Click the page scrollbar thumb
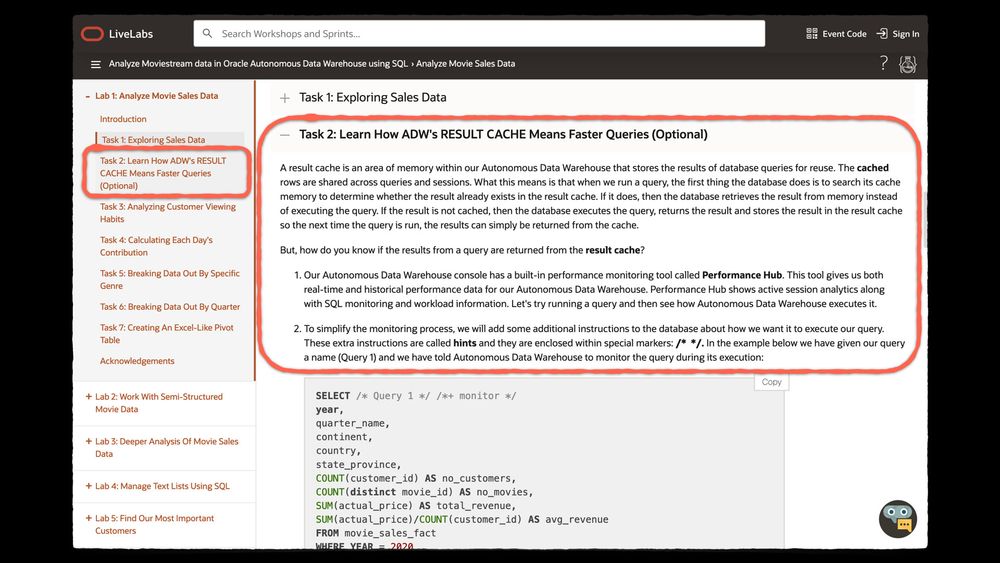The height and width of the screenshot is (563, 1000). click(923, 219)
